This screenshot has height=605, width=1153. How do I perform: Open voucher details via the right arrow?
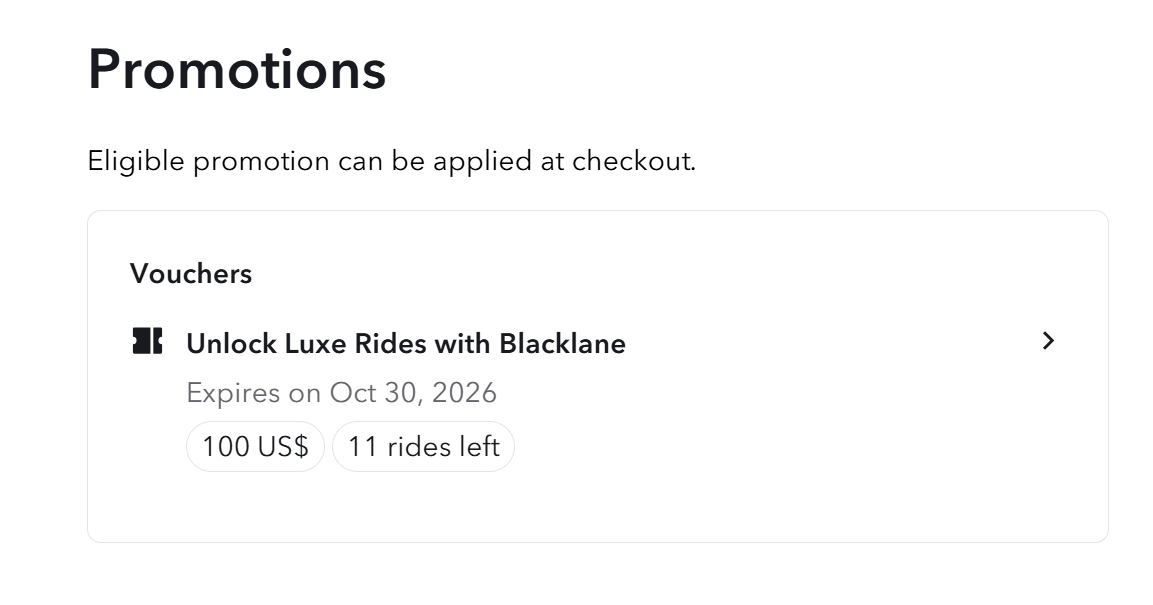pos(1048,342)
